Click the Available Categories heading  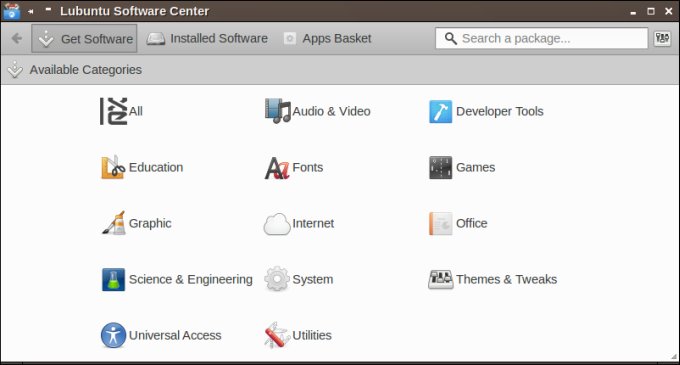coord(85,69)
